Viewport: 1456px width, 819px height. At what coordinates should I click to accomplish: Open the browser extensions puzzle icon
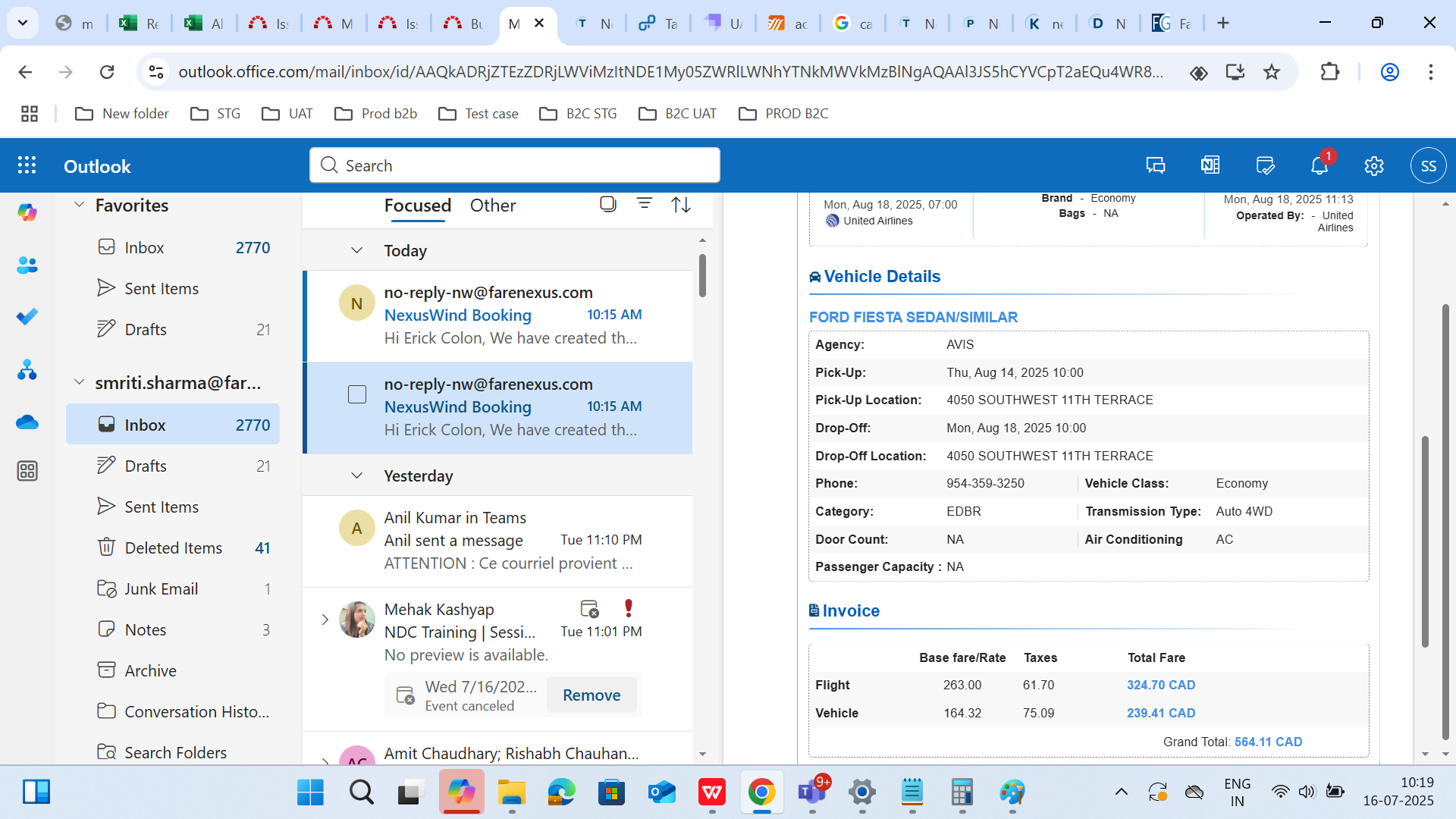tap(1330, 72)
